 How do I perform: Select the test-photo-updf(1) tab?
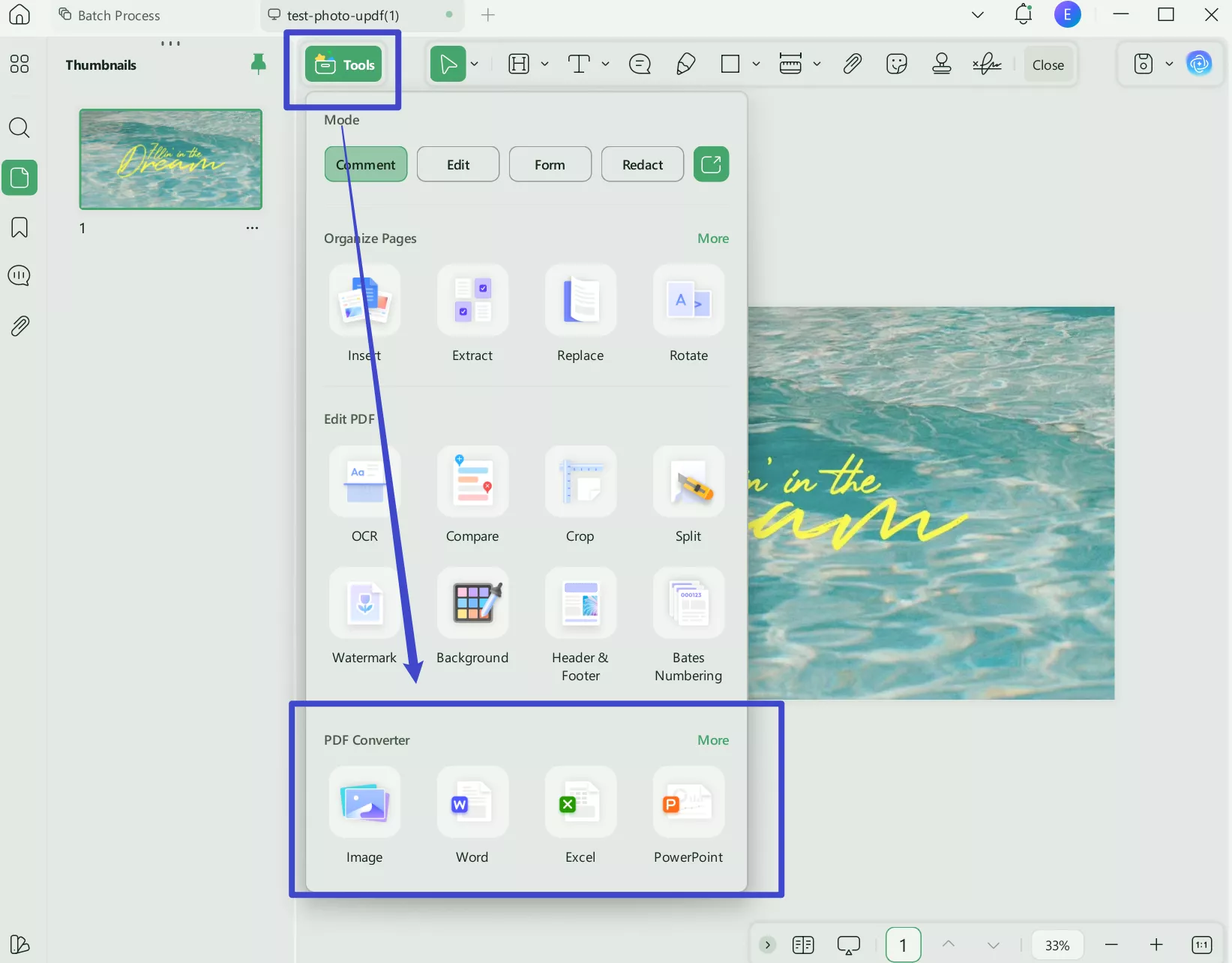(361, 15)
